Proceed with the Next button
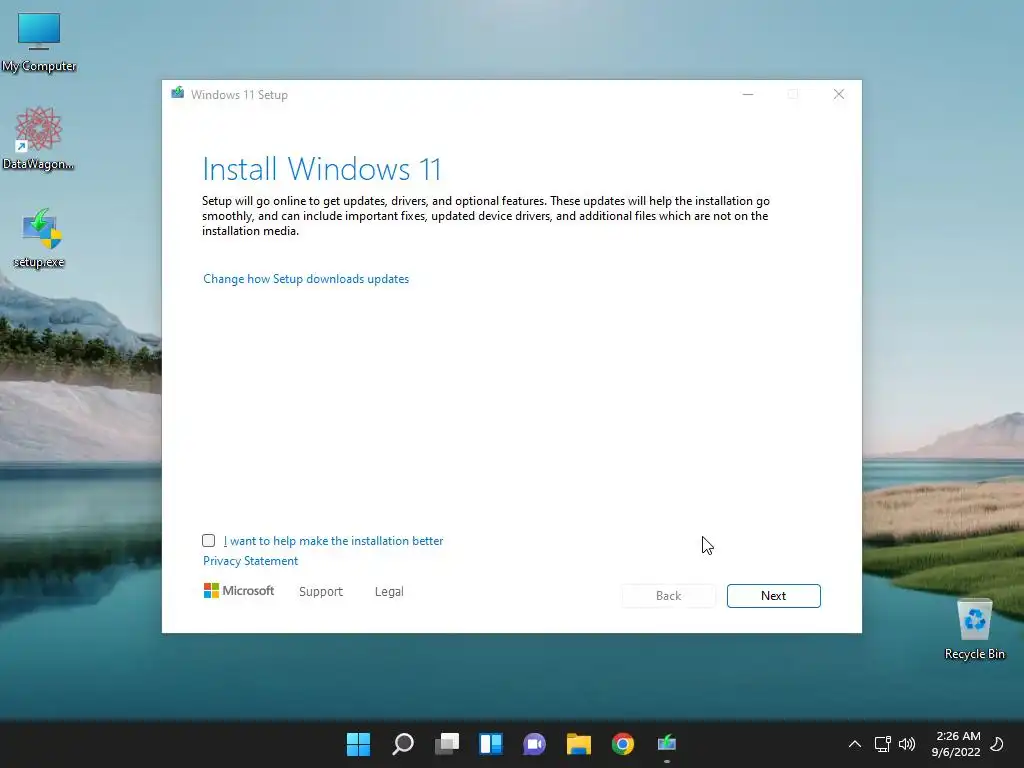 (x=773, y=596)
